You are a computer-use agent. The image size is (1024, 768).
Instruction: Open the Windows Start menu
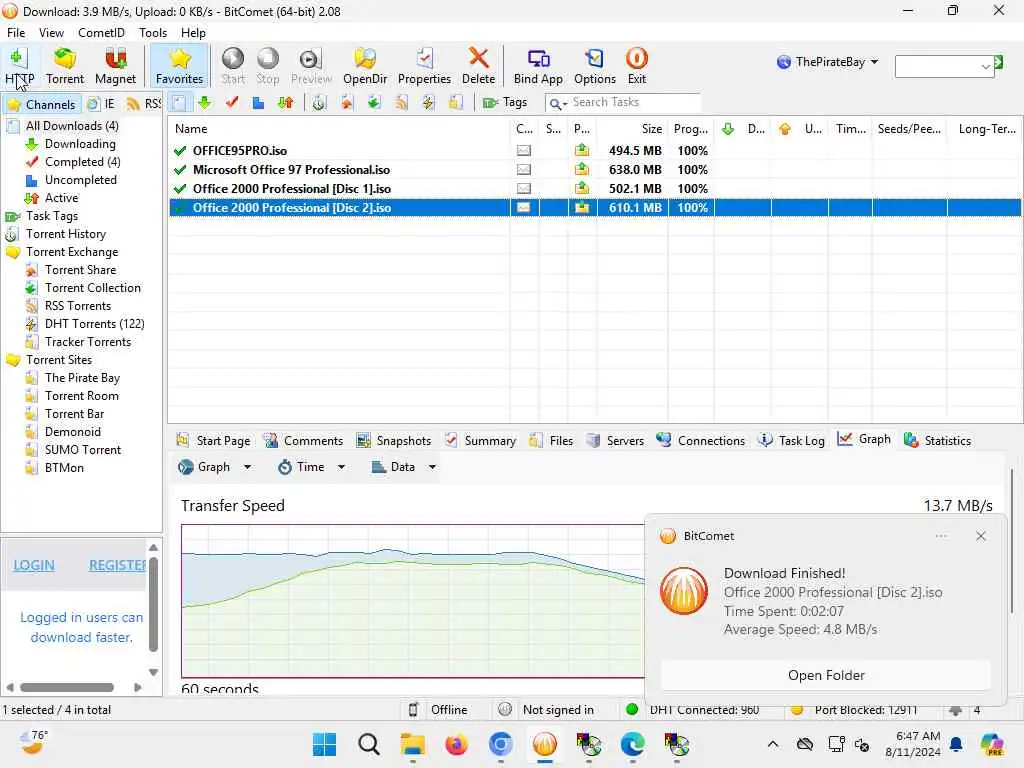[325, 744]
